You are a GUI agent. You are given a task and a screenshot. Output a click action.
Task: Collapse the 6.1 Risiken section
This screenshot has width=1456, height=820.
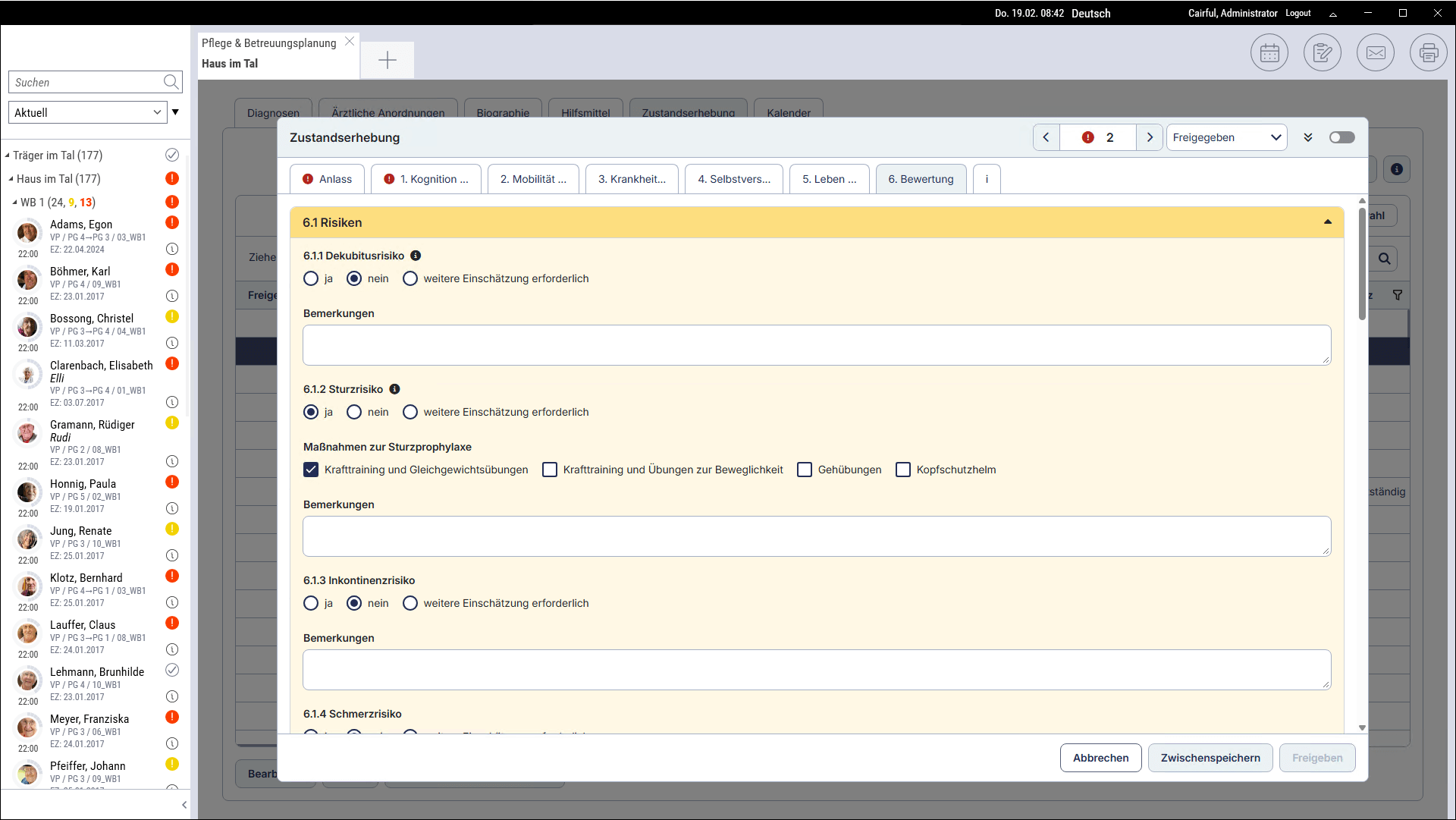(x=1327, y=222)
